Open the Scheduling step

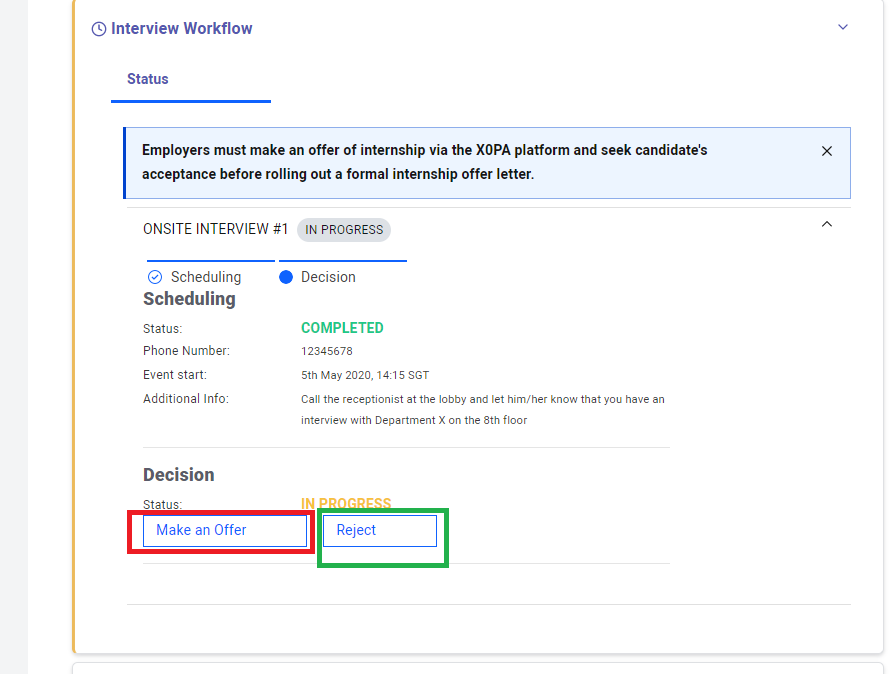pos(206,277)
